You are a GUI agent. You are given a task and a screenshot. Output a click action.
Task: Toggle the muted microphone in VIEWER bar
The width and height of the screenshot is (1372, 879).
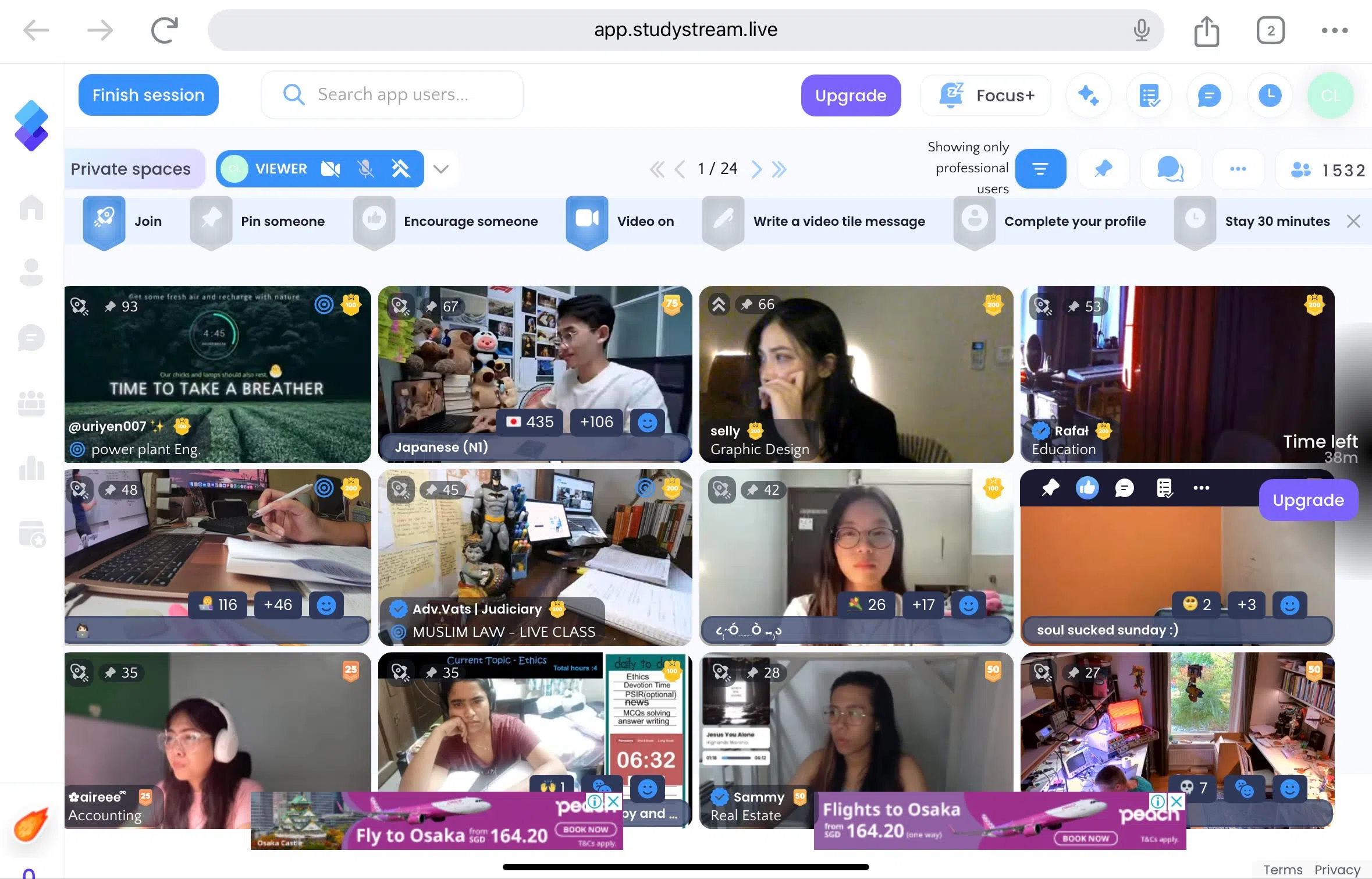365,169
